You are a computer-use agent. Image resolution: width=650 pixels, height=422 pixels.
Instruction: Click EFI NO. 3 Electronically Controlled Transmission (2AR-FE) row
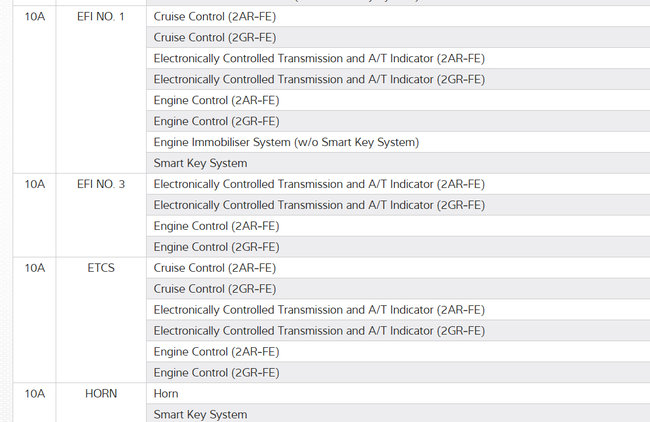click(319, 184)
